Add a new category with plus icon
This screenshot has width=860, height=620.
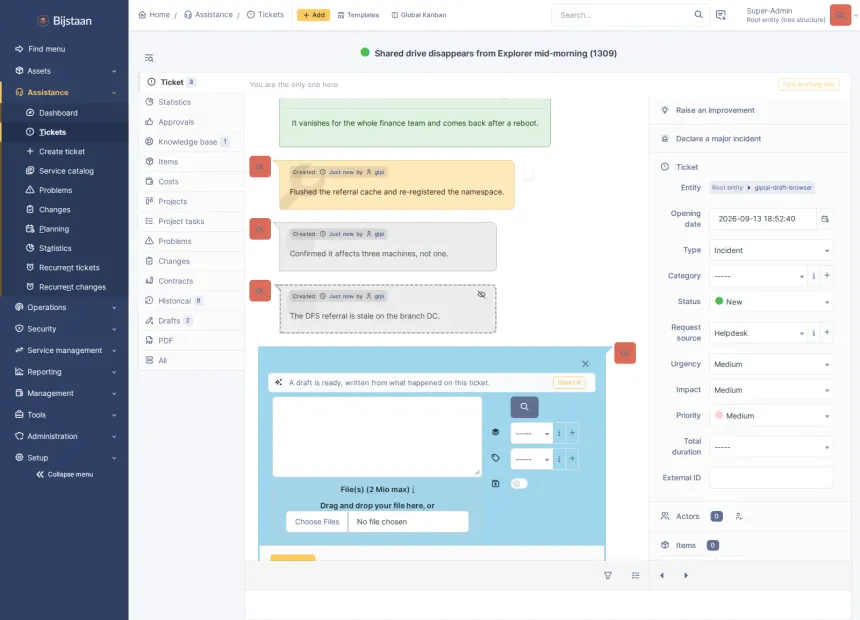827,275
